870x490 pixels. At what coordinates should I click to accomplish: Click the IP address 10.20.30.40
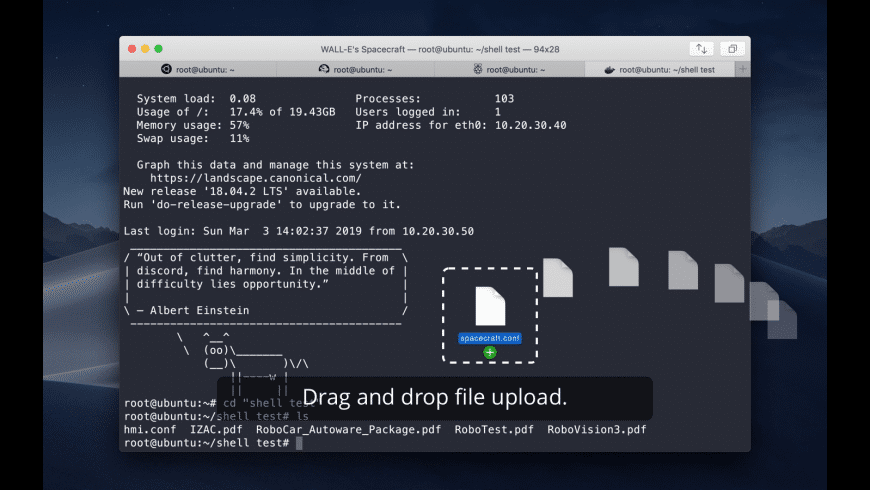click(x=530, y=125)
